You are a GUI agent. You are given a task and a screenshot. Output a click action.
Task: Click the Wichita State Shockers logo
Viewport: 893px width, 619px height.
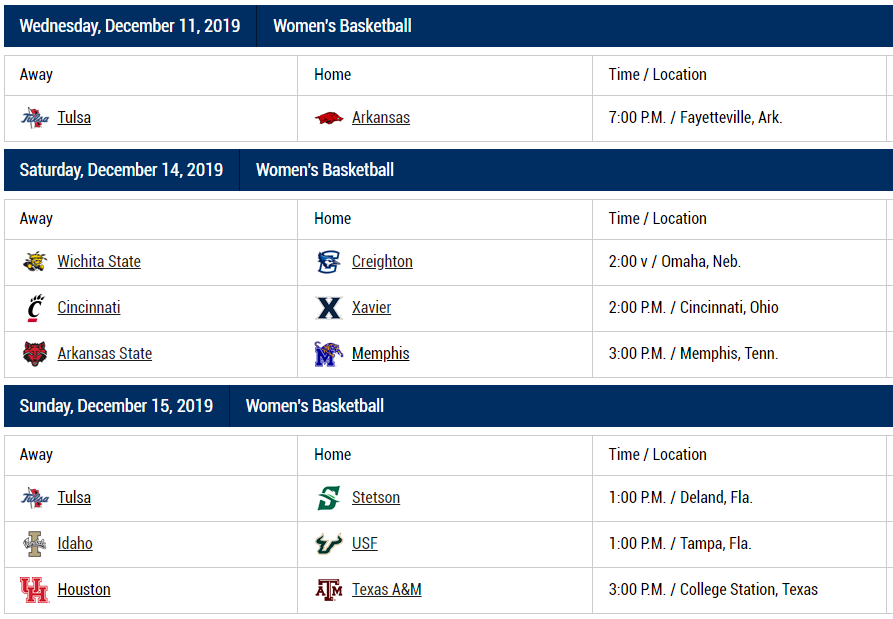click(x=35, y=262)
